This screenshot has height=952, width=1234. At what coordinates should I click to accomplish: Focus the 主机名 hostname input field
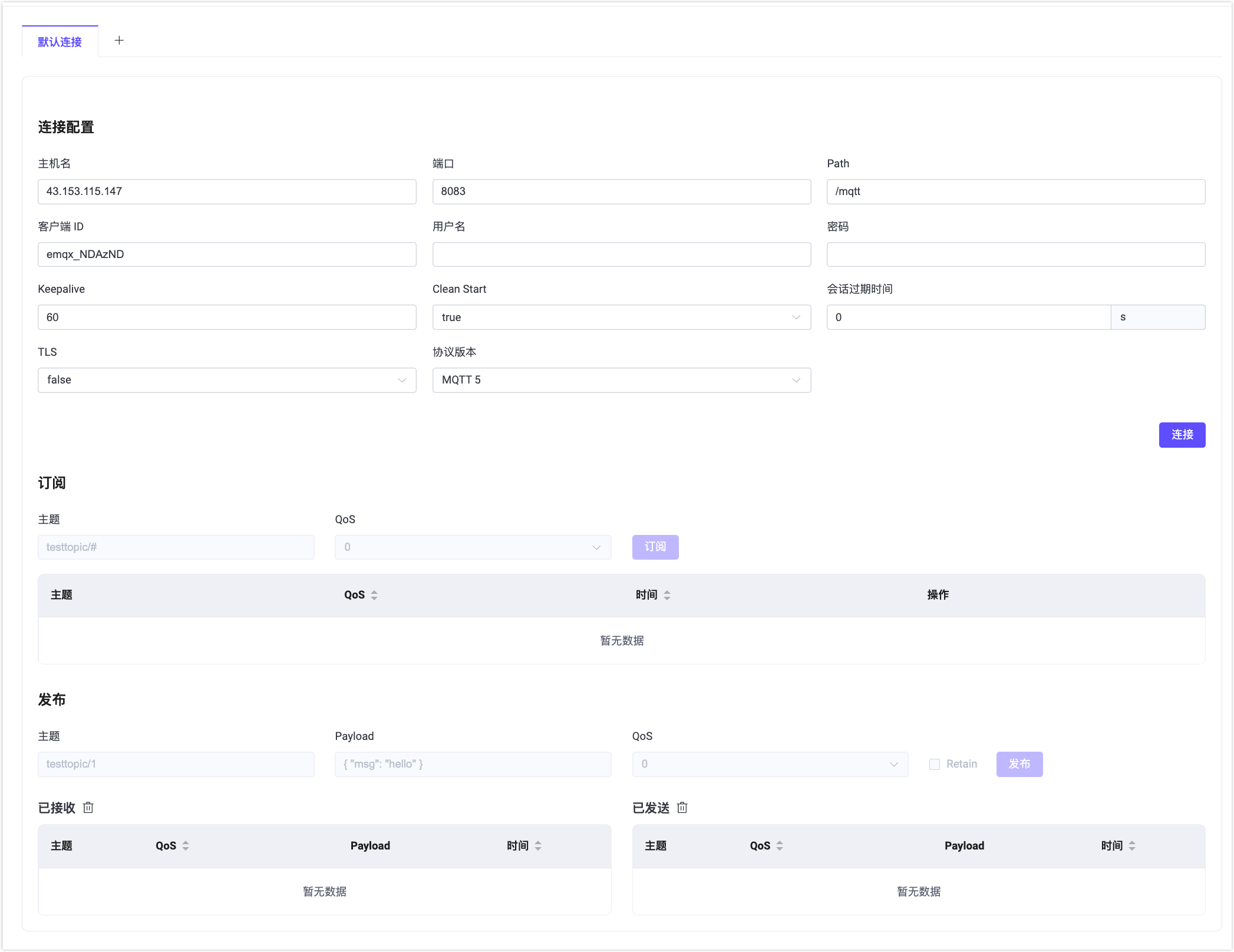pos(227,191)
